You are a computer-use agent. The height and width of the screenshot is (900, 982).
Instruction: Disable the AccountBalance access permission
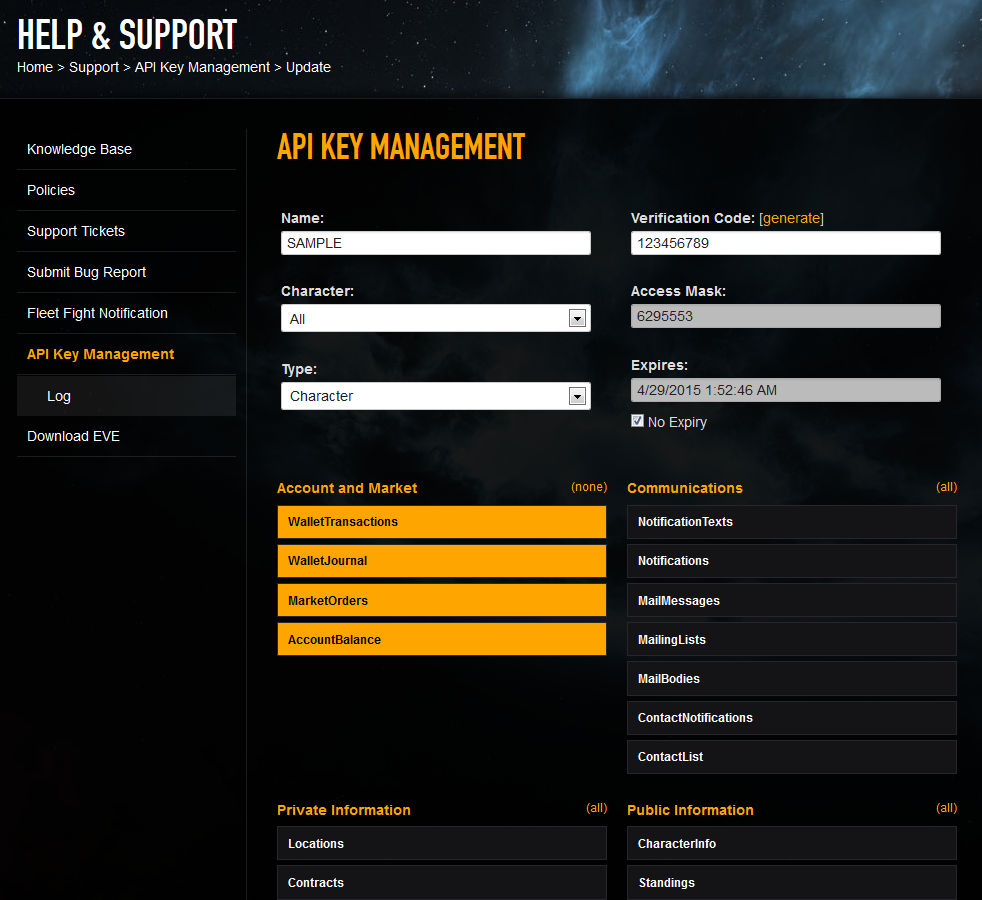[x=441, y=640]
